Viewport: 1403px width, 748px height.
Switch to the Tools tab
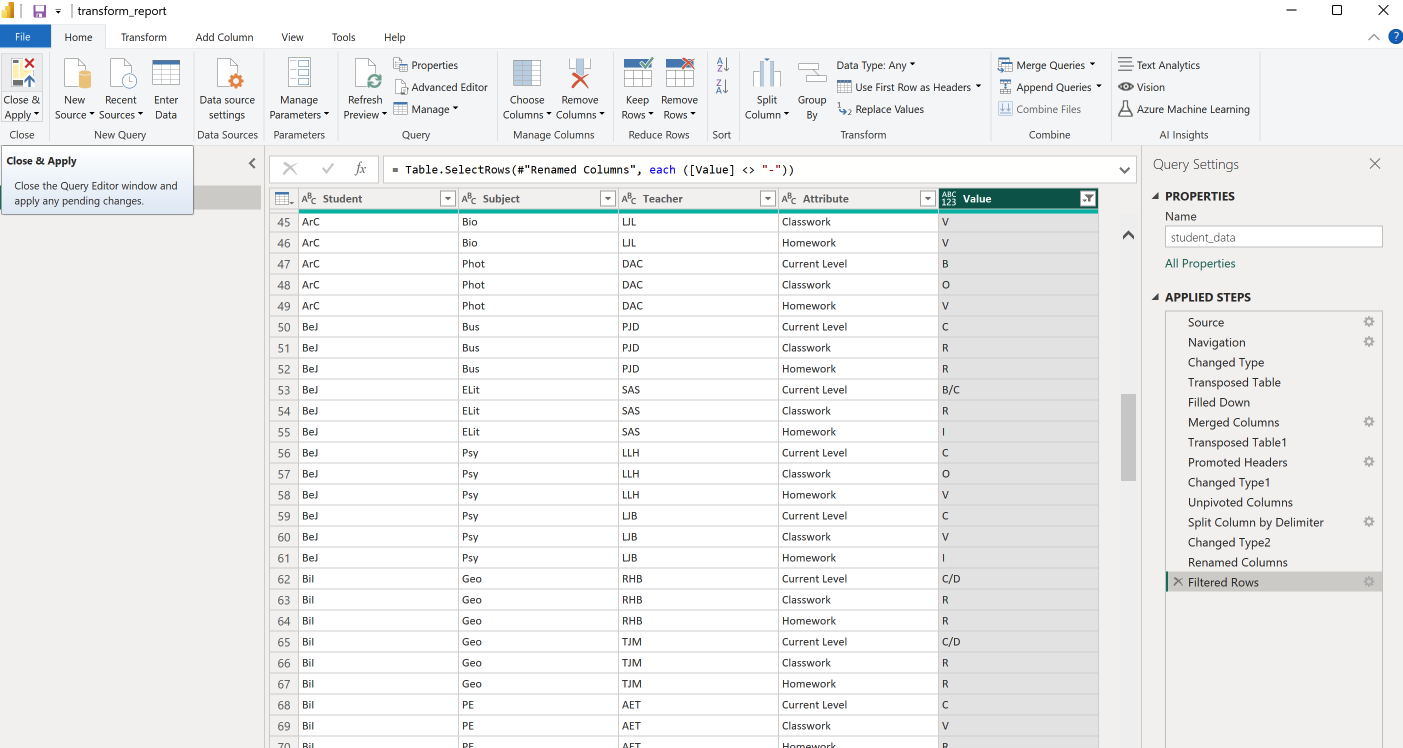[343, 37]
